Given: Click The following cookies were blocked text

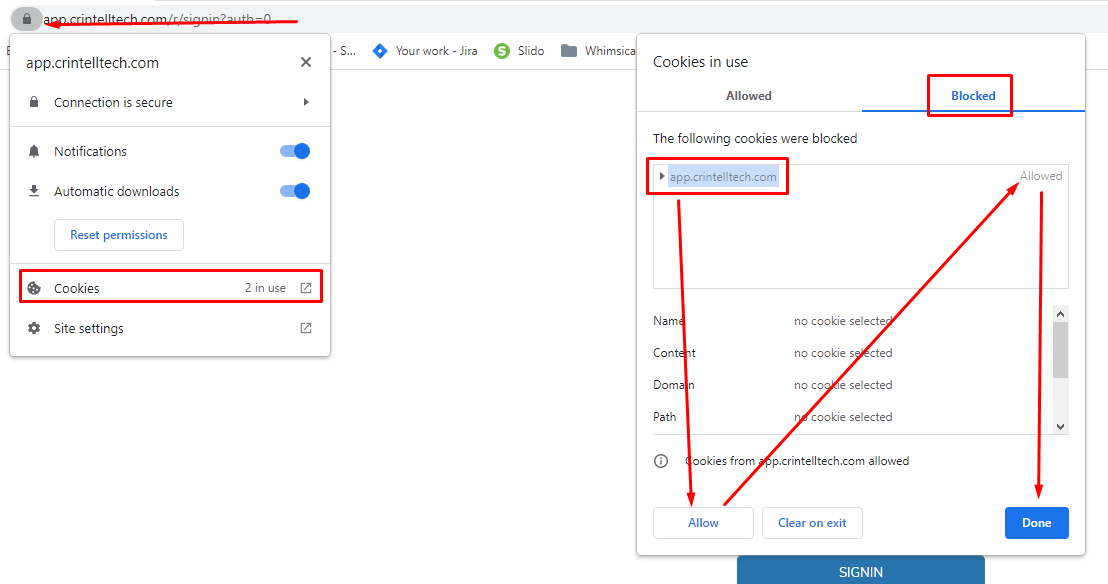Looking at the screenshot, I should 755,139.
